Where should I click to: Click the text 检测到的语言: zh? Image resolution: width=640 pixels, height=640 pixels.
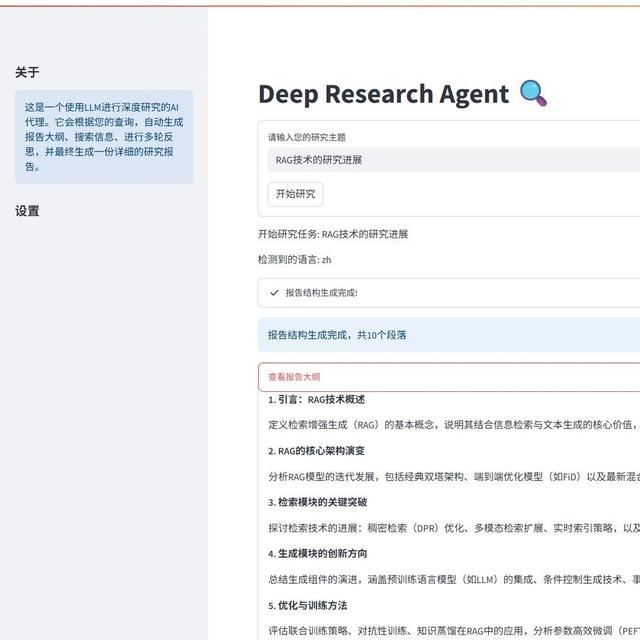tap(294, 260)
